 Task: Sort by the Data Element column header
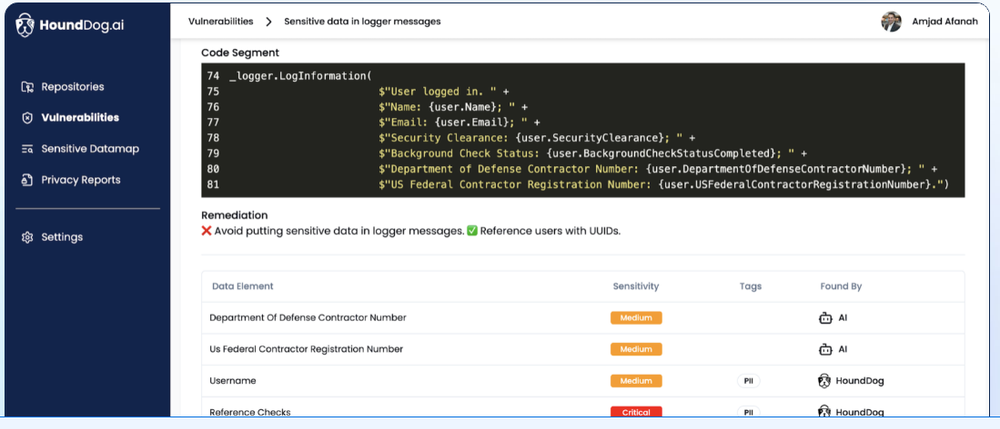click(242, 286)
